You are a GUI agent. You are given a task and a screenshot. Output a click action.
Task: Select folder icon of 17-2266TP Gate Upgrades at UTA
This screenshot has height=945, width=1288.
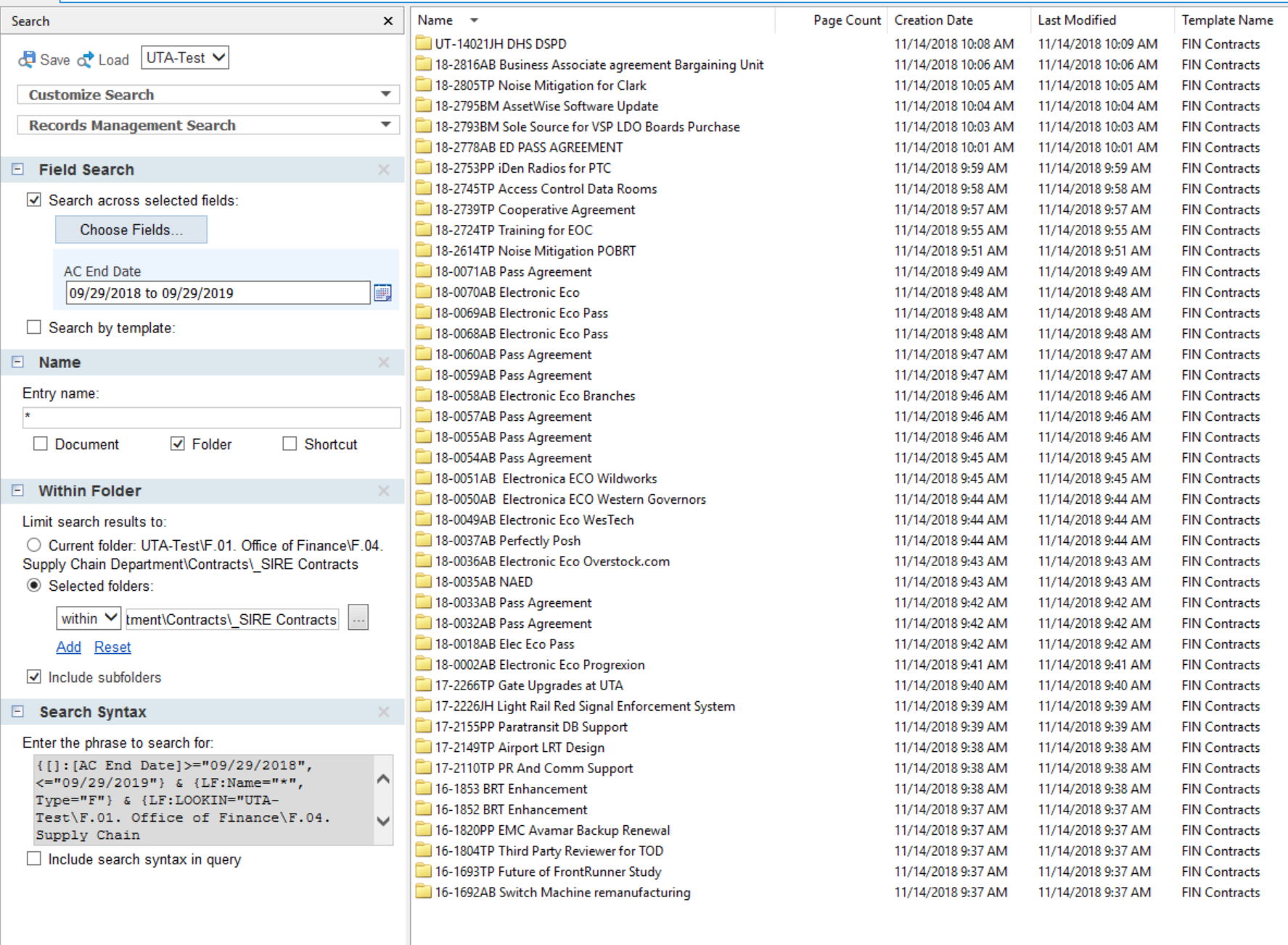click(424, 685)
